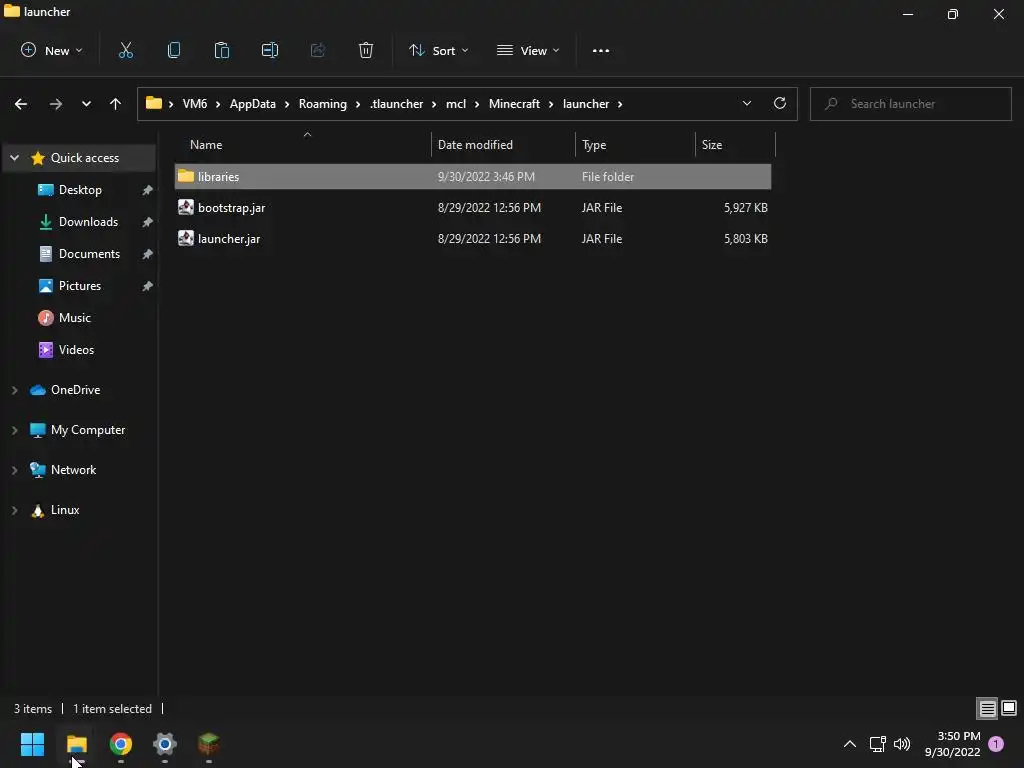Select Pictures in Quick access
1024x768 pixels.
coord(80,285)
